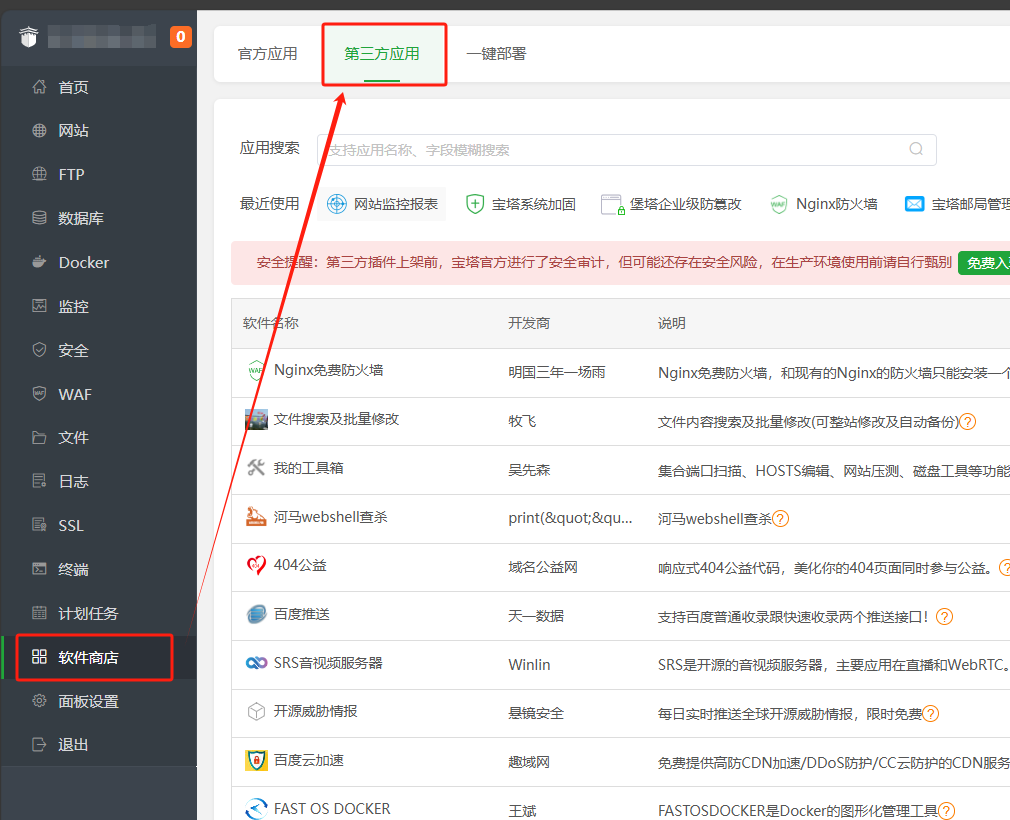
Task: Click the Docker whale icon
Action: tap(39, 262)
